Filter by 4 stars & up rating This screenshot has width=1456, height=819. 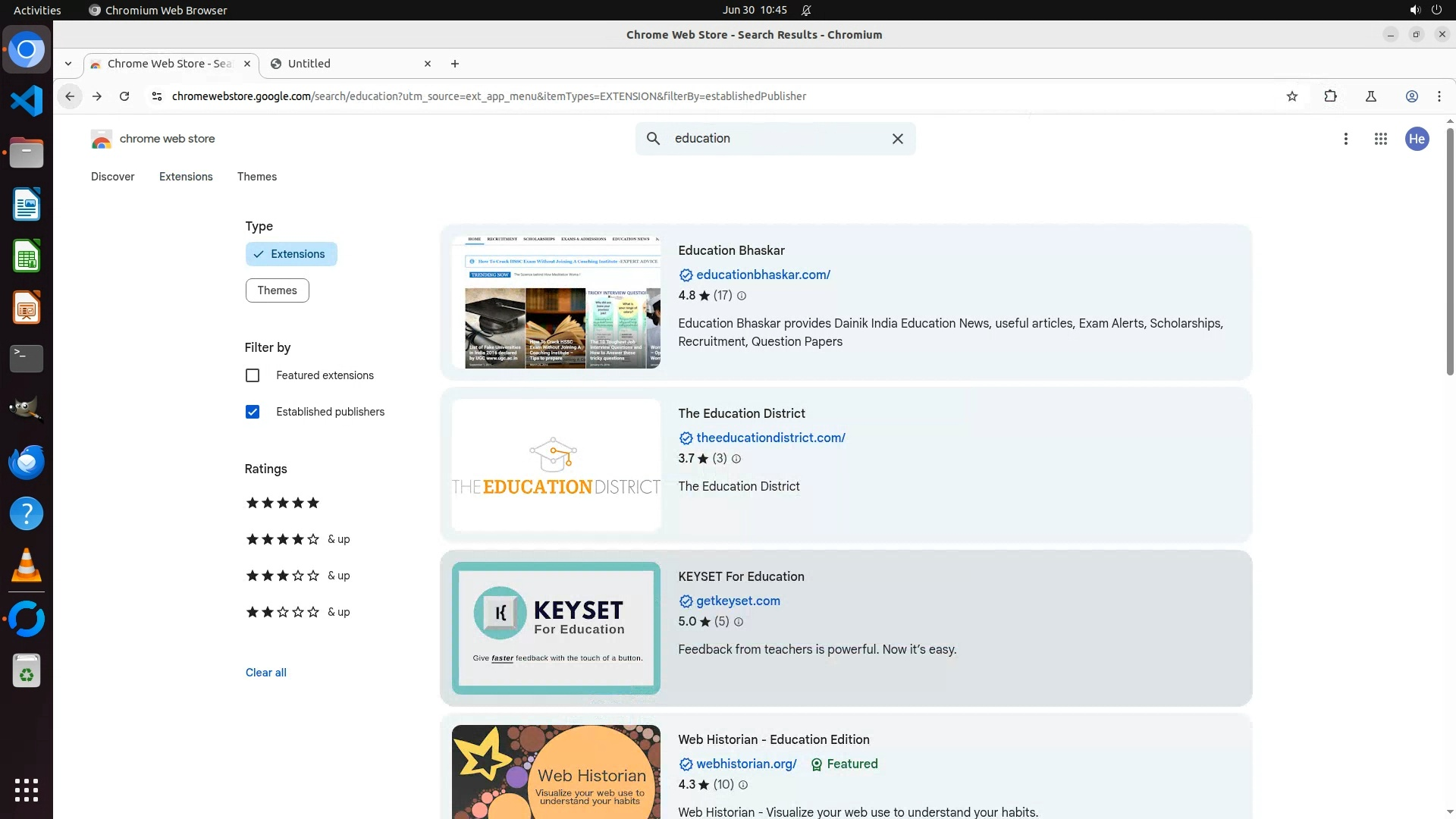pos(297,539)
